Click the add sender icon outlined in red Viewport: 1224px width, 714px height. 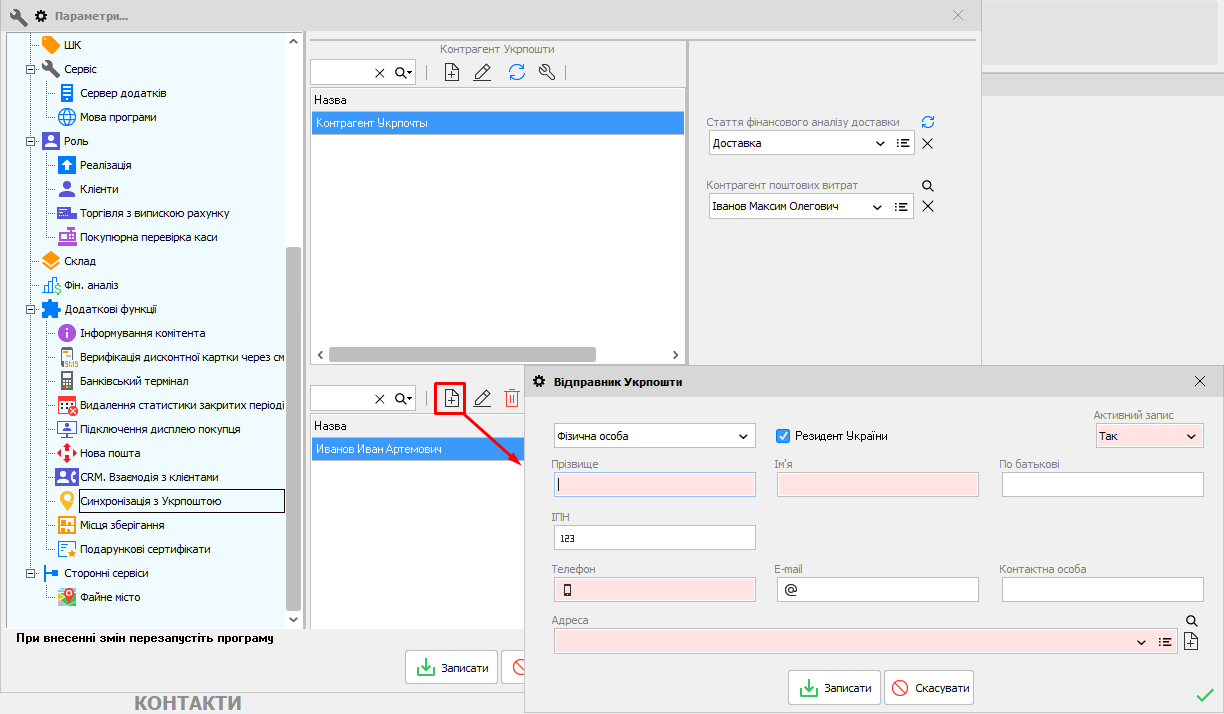point(451,398)
